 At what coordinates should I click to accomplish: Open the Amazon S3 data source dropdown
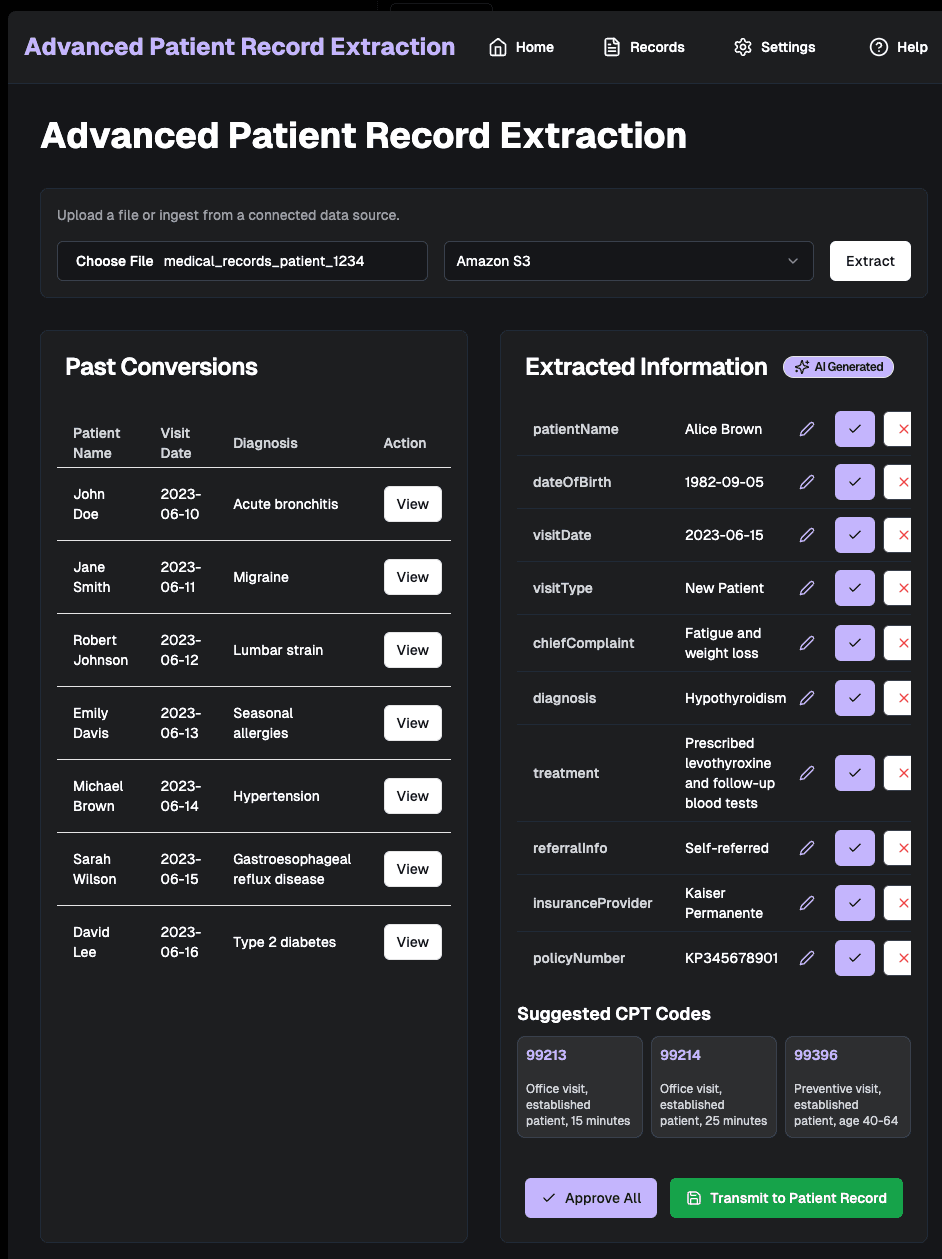coord(628,261)
